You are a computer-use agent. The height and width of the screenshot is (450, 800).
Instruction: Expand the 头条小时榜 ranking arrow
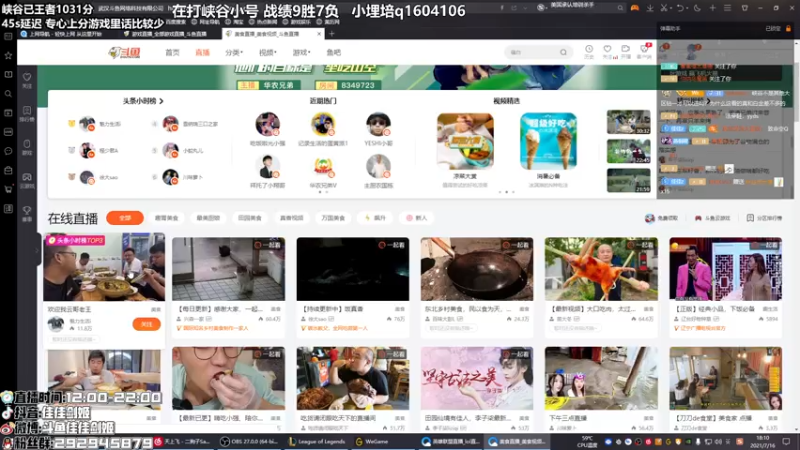click(x=161, y=101)
